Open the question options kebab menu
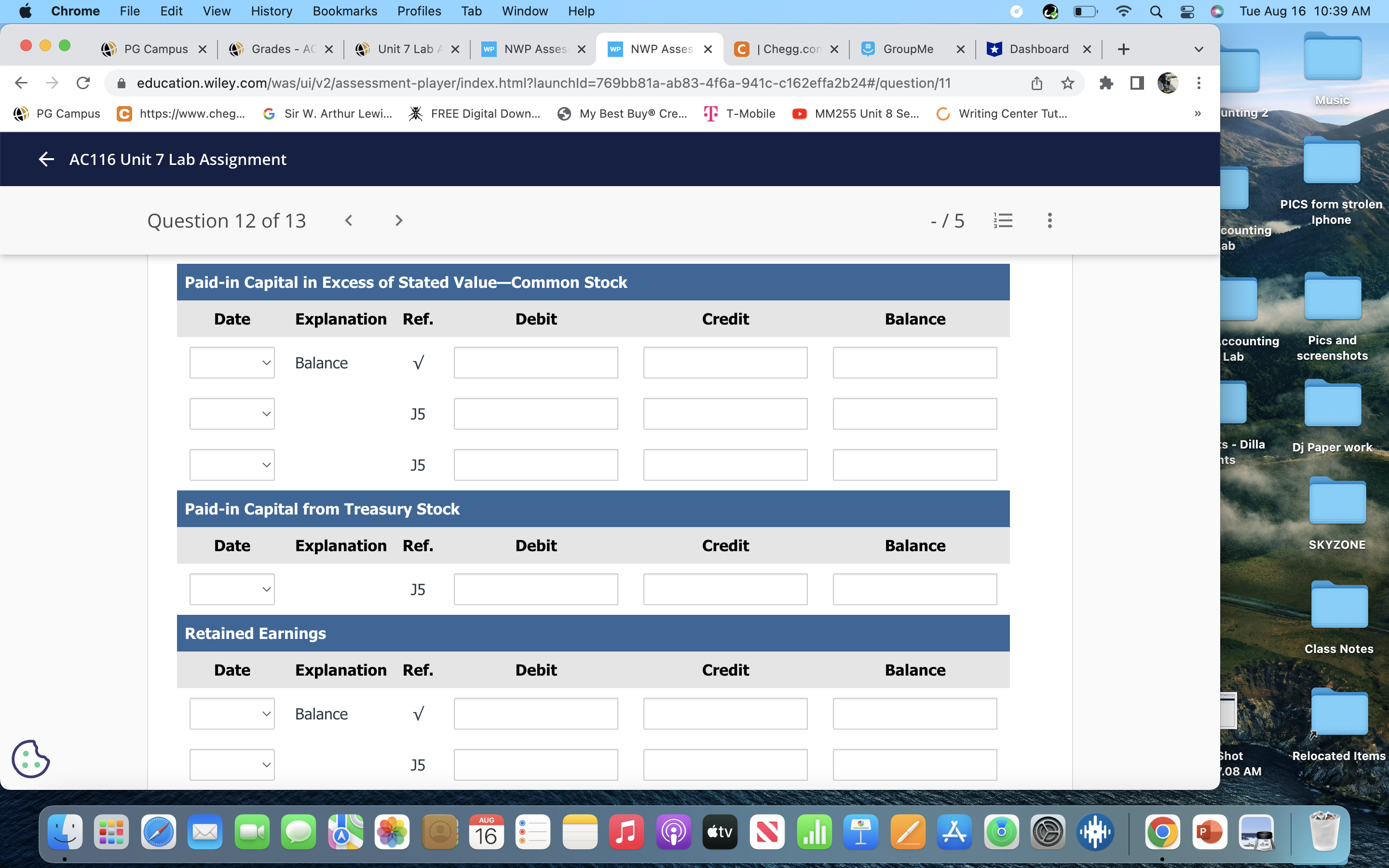1389x868 pixels. pos(1049,220)
